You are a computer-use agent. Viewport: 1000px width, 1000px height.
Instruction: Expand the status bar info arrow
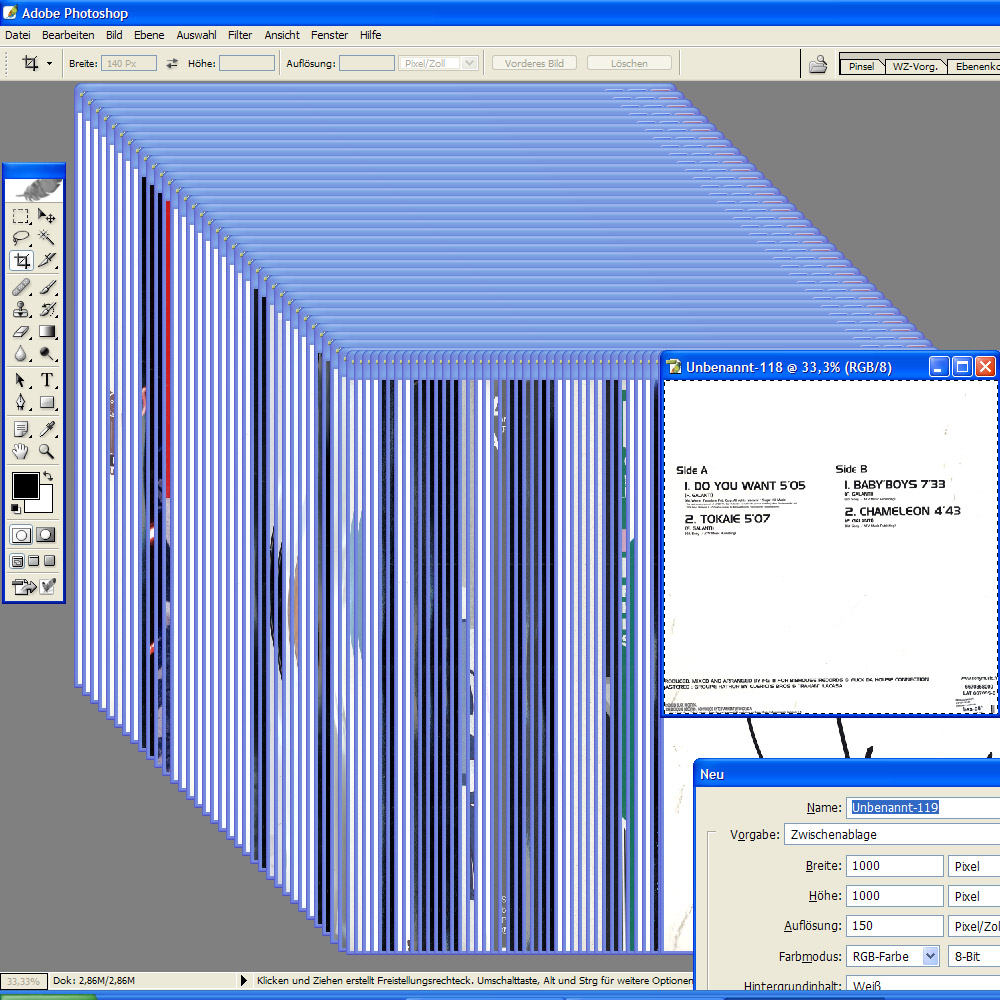click(244, 981)
